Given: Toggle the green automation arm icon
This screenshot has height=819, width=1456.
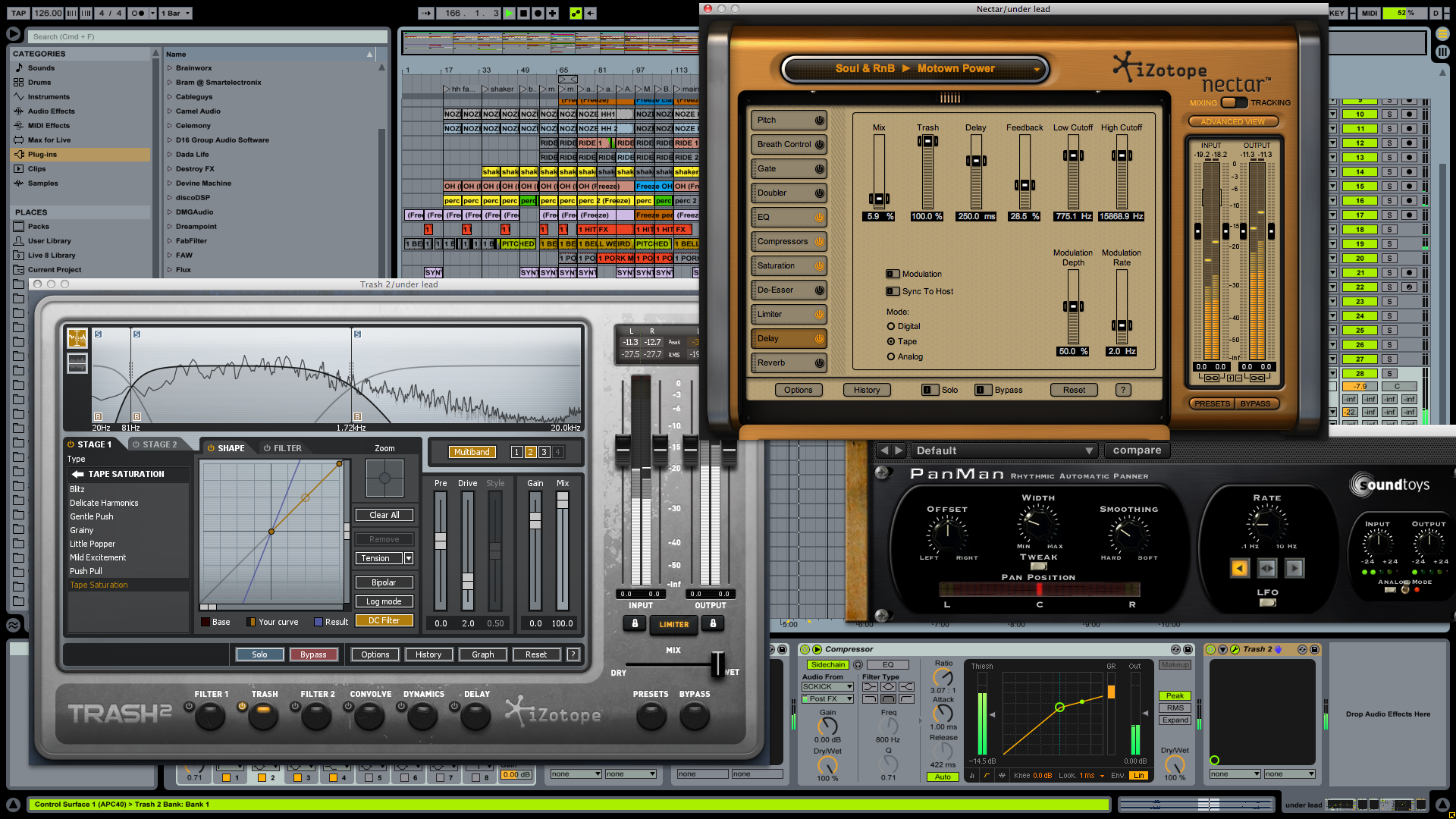Looking at the screenshot, I should pos(576,13).
